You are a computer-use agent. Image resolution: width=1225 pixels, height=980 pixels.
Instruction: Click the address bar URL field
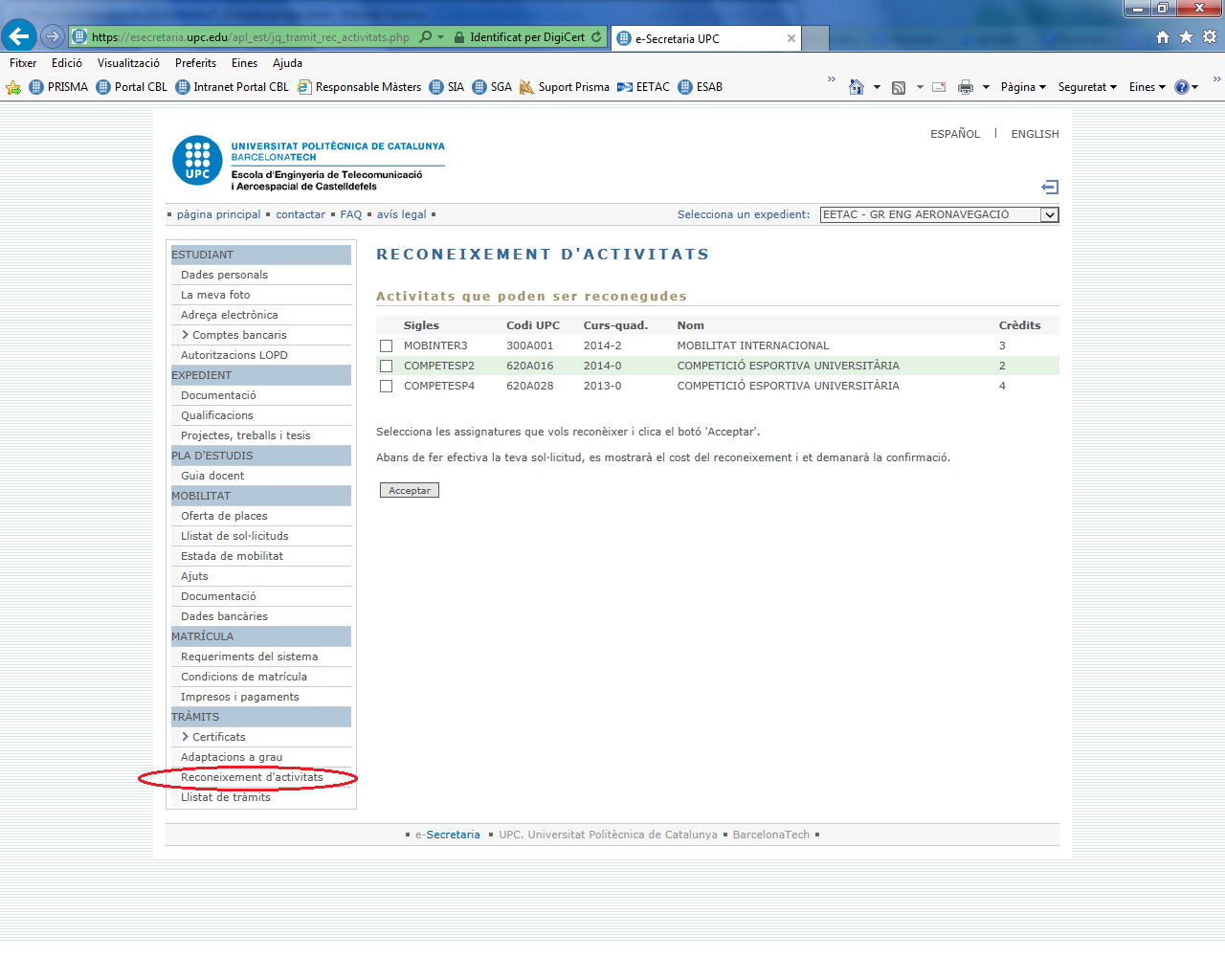(251, 37)
